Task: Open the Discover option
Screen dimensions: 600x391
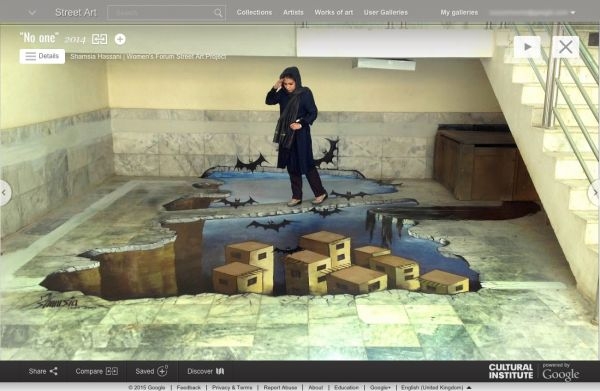Action: (205, 371)
